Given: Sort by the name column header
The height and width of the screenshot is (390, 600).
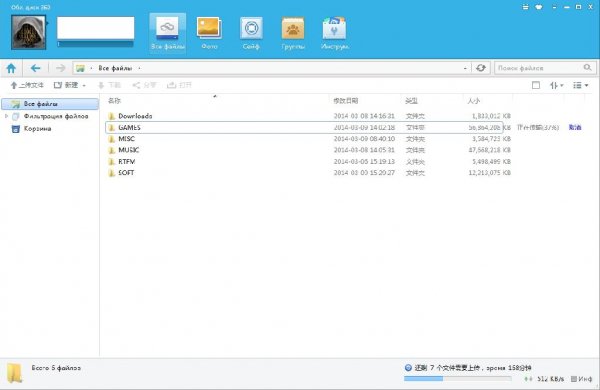Looking at the screenshot, I should point(114,101).
